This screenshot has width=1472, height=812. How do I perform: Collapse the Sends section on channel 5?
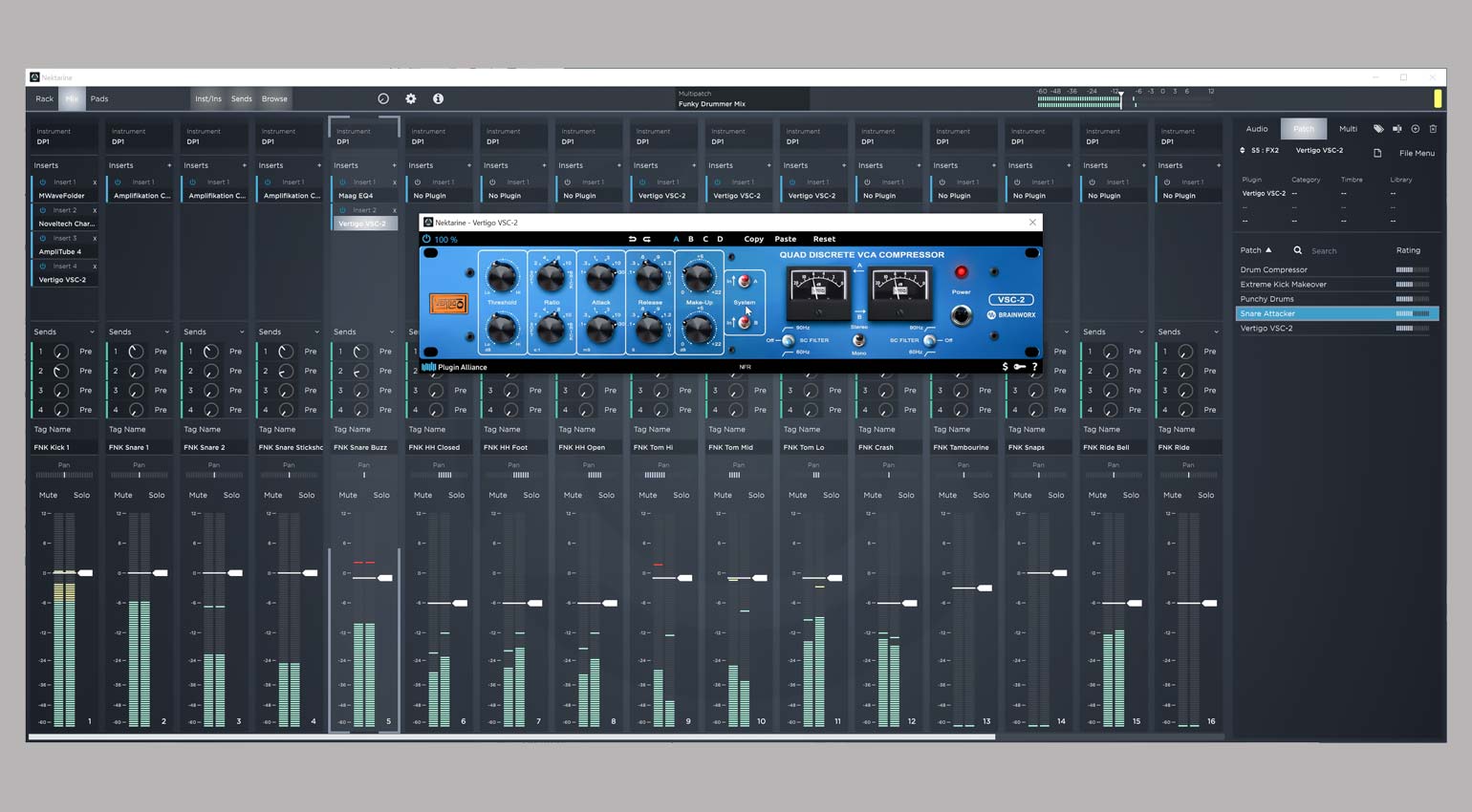click(x=392, y=331)
